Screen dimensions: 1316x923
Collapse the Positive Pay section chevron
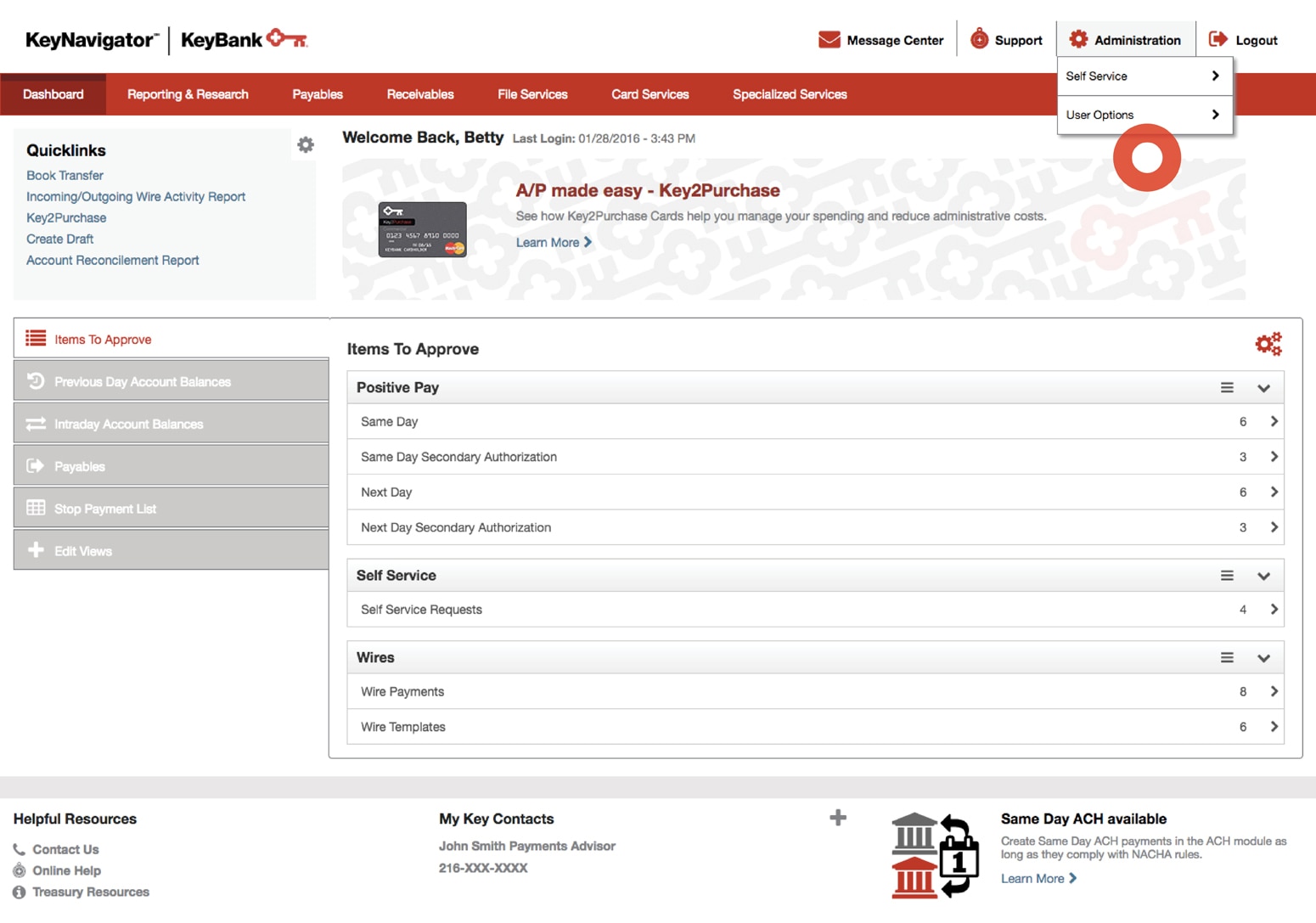[1263, 388]
